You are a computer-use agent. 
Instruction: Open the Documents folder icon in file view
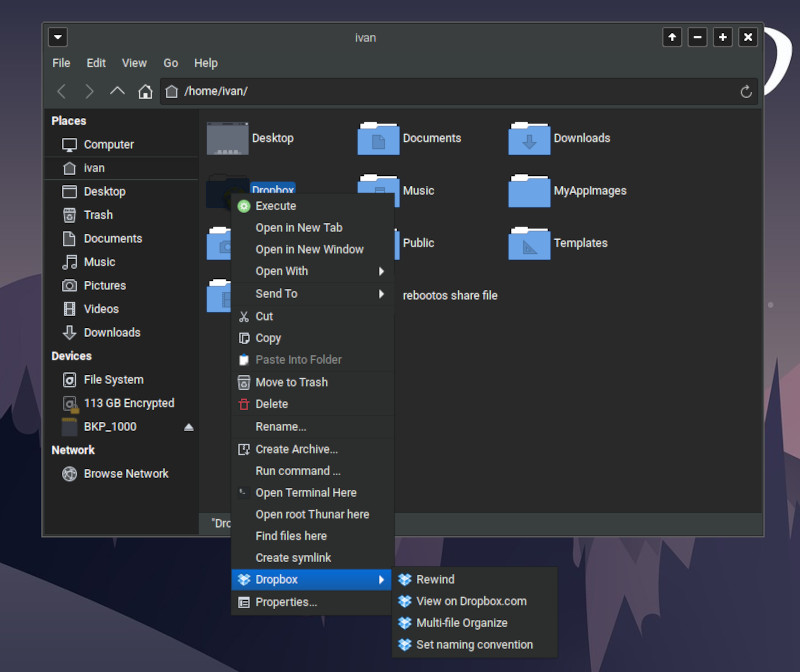(379, 138)
